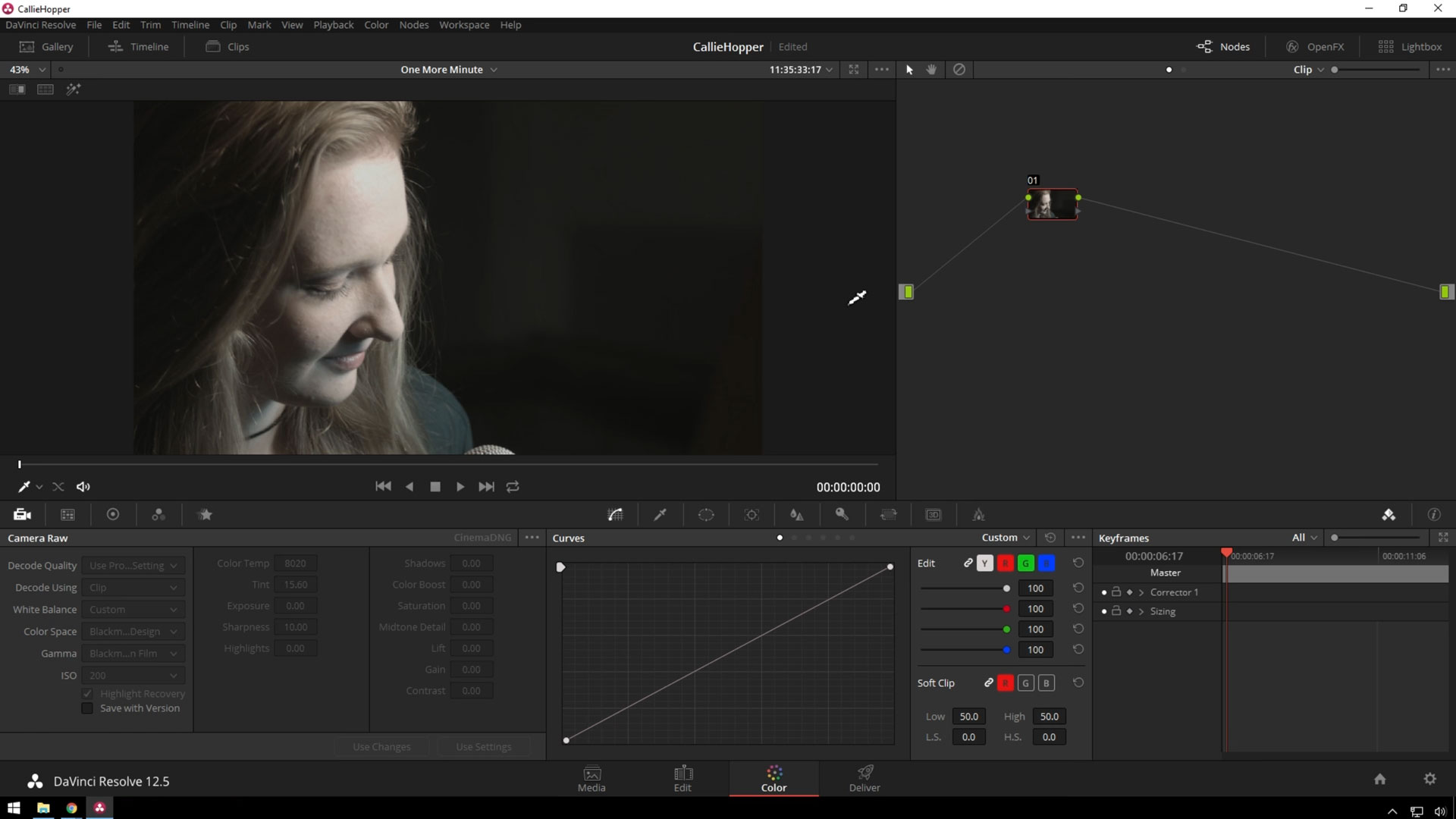
Task: Open the Playback menu
Action: [x=334, y=25]
